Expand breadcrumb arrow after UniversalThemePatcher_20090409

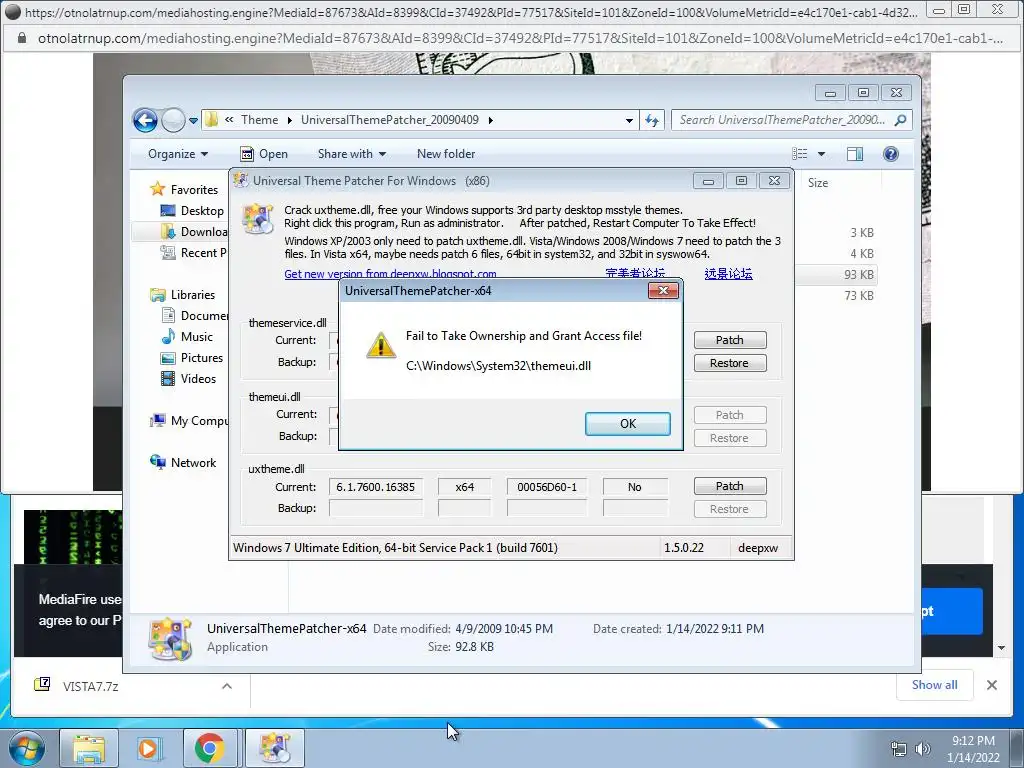[490, 120]
